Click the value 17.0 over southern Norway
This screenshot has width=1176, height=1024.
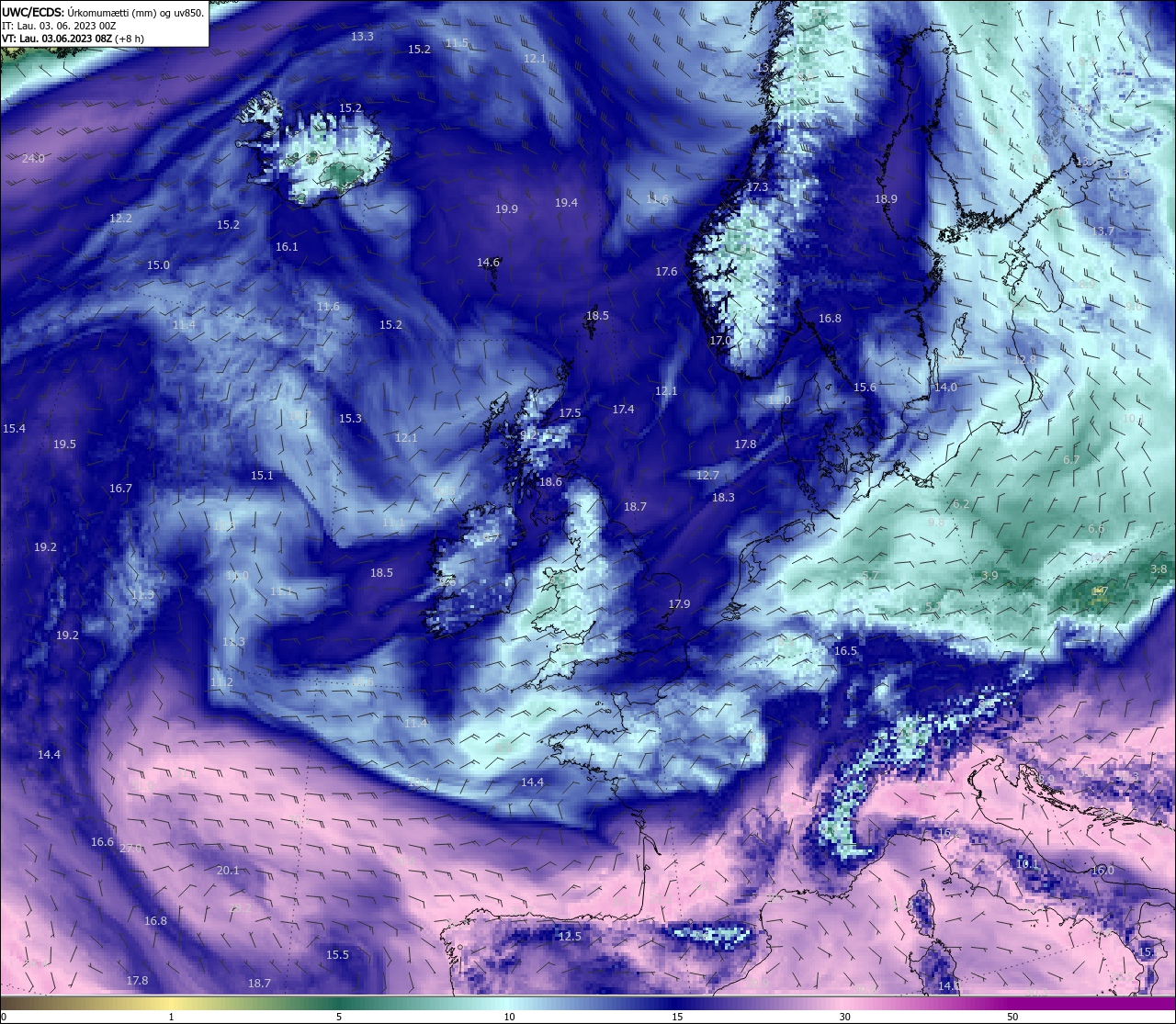click(720, 341)
